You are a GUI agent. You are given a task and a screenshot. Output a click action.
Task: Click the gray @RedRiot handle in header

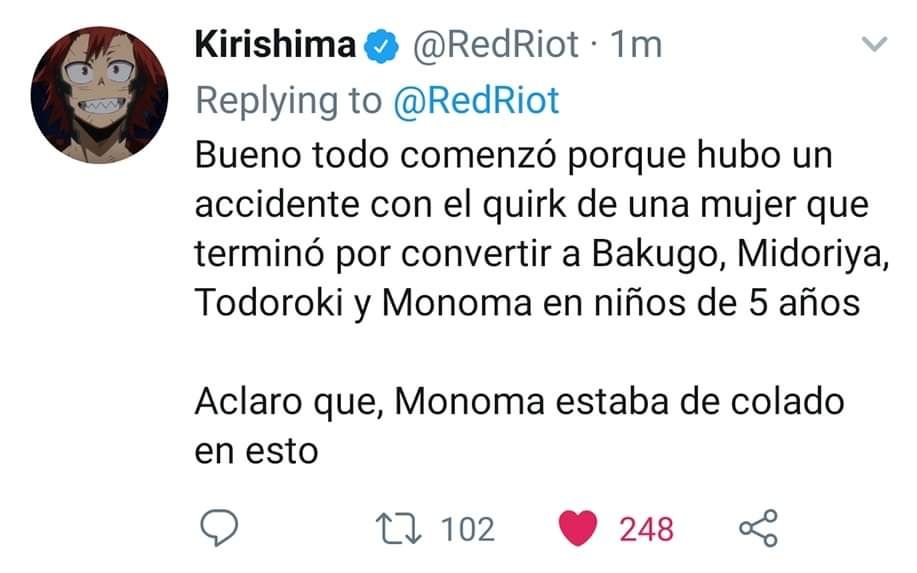click(x=496, y=45)
